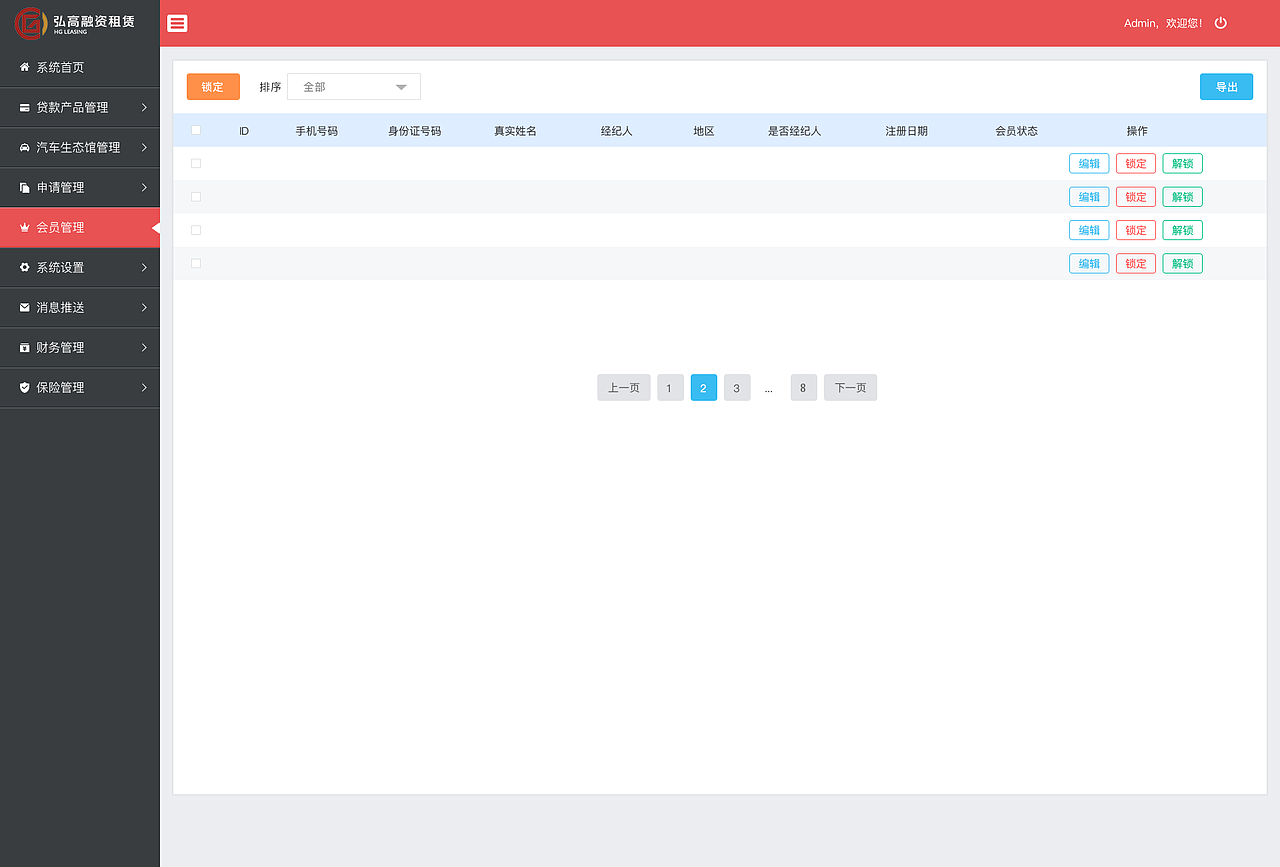Screen dimensions: 1280x867
Task: Click the card icon beside 贷款产品管理
Action: [25, 107]
